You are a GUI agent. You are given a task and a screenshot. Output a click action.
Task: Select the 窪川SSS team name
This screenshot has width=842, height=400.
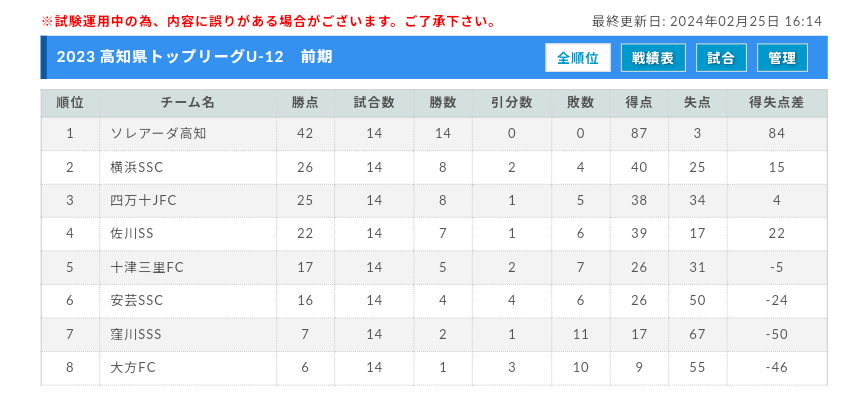(135, 334)
